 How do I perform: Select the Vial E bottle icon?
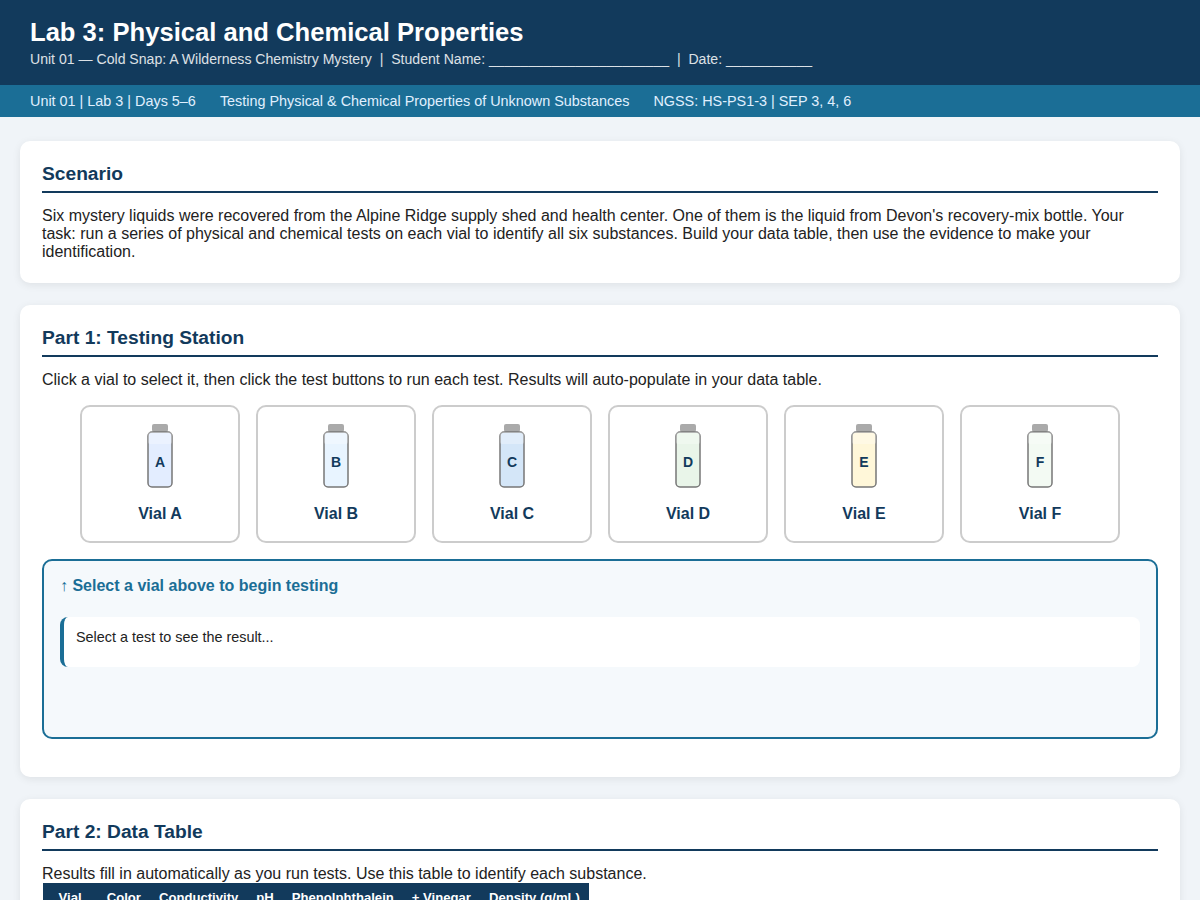(864, 456)
